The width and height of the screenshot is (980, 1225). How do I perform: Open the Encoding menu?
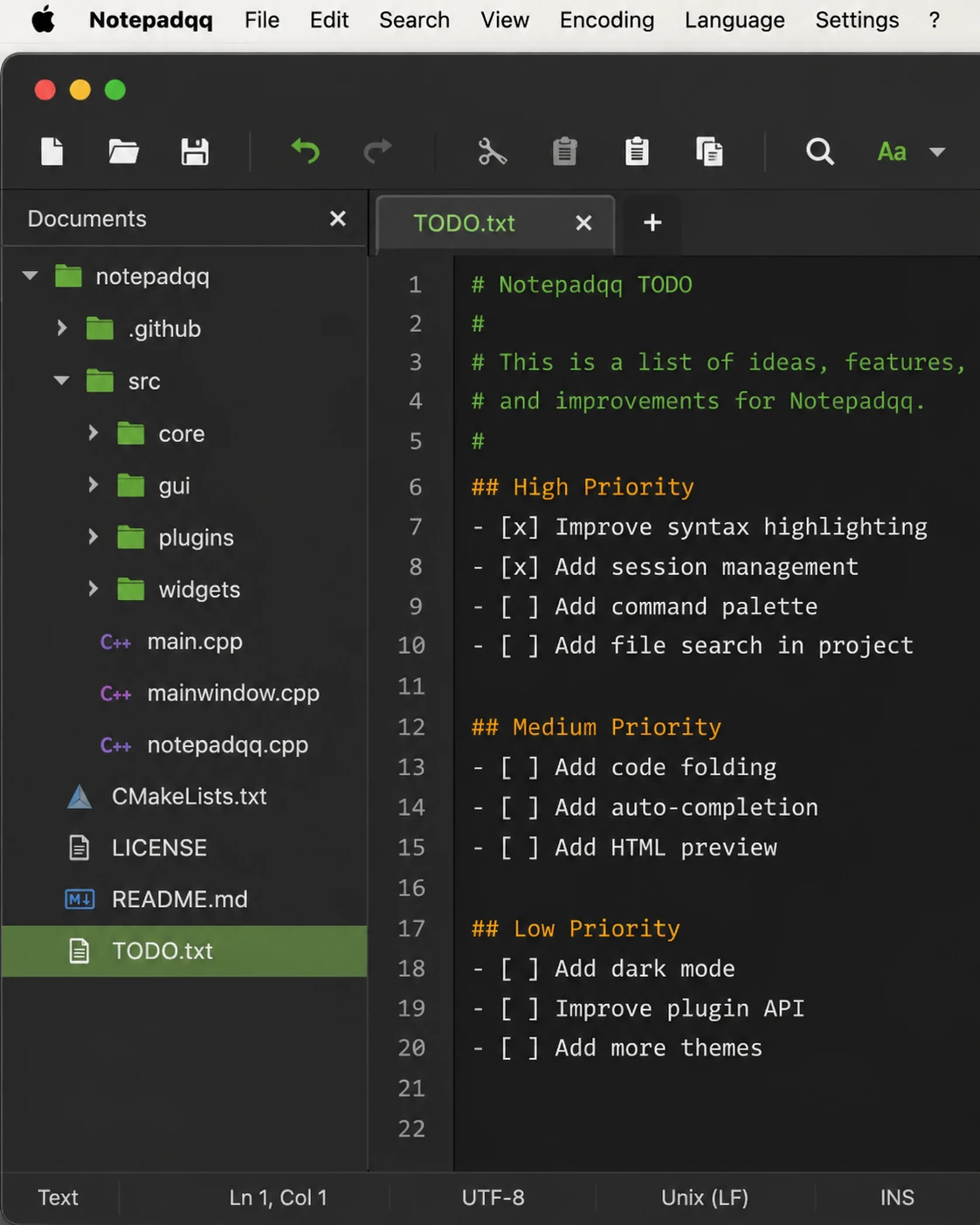pos(607,20)
